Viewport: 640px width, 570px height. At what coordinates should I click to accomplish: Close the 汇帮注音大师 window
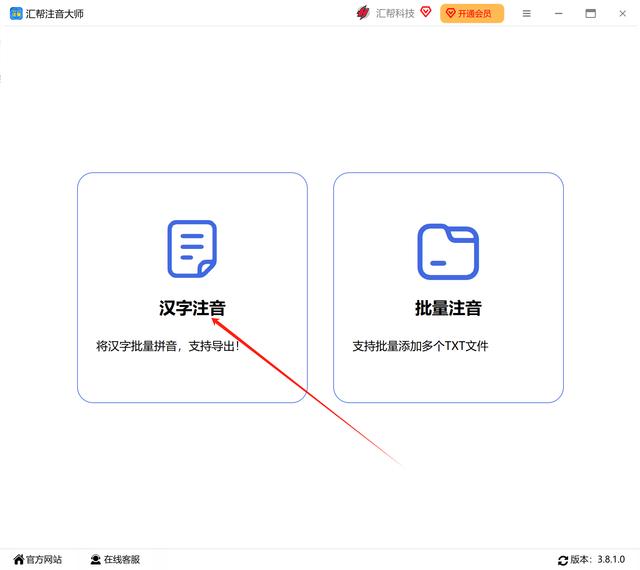click(622, 14)
